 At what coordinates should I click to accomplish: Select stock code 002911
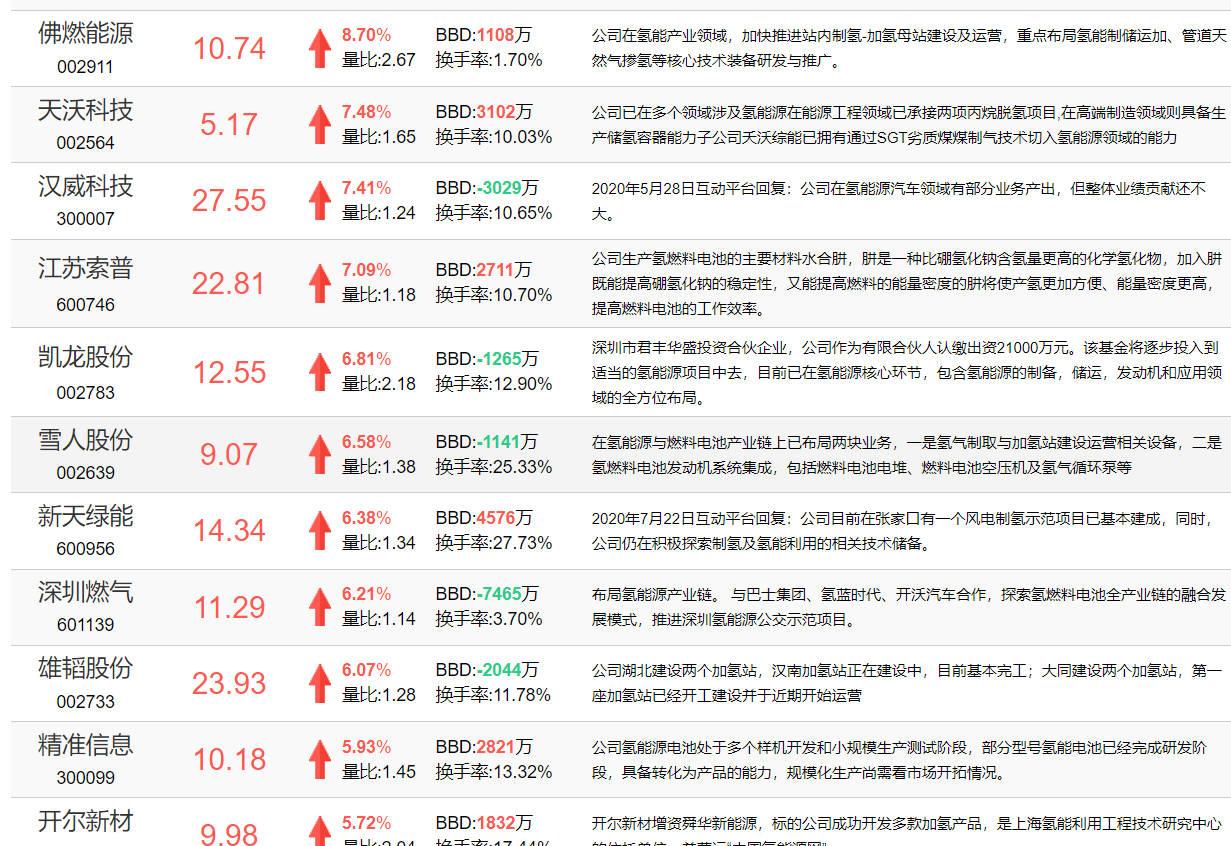[x=85, y=67]
